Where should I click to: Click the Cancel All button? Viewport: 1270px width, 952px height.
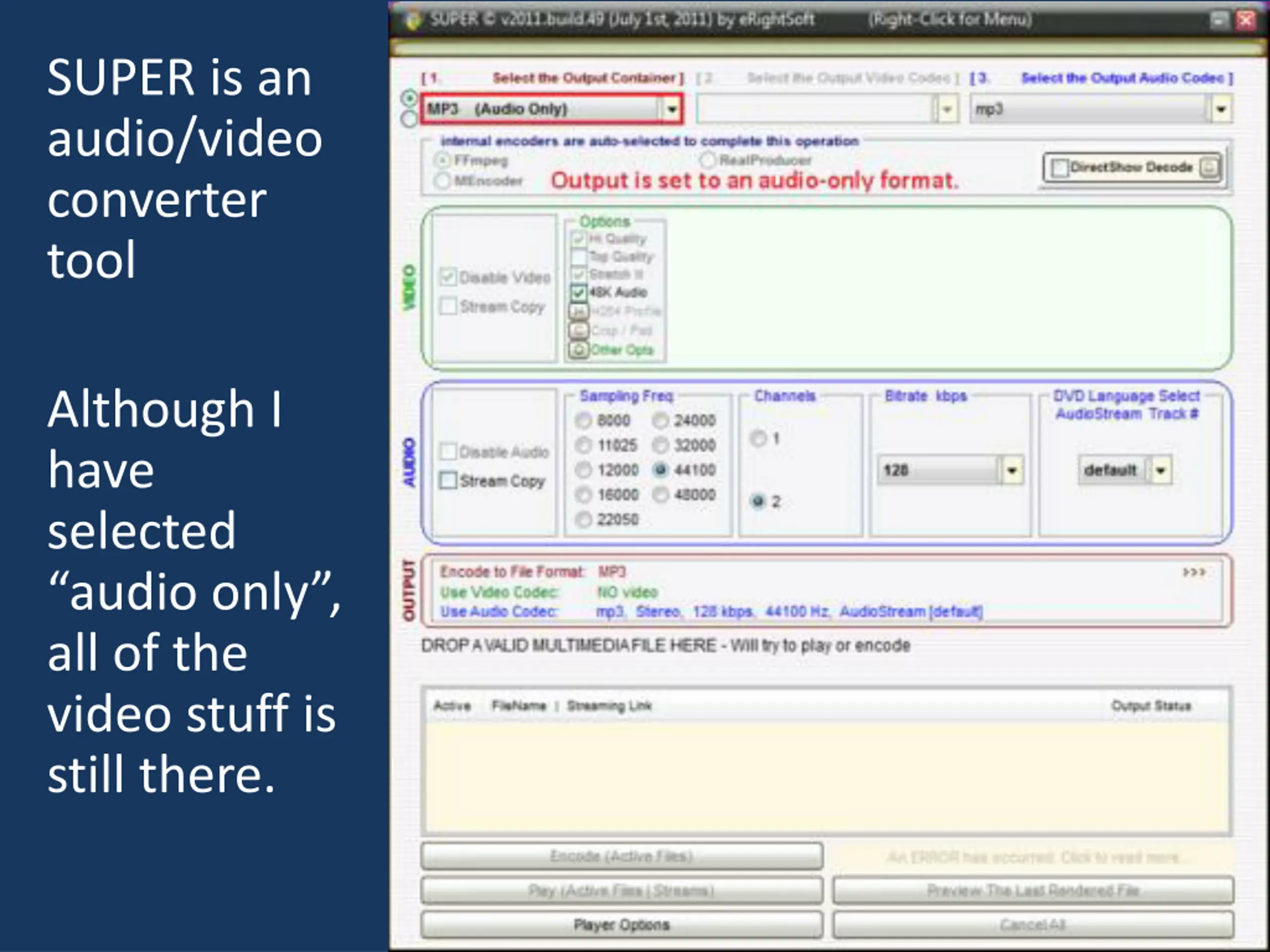coord(1033,925)
